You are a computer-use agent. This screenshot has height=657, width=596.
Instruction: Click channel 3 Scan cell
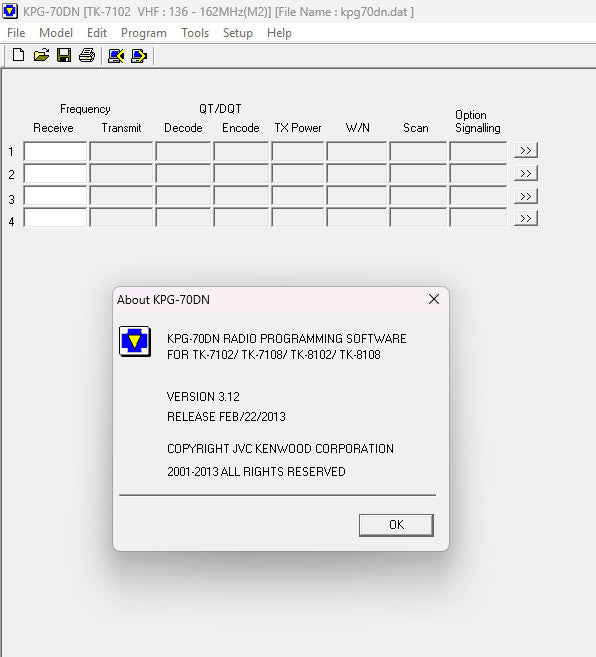click(418, 196)
